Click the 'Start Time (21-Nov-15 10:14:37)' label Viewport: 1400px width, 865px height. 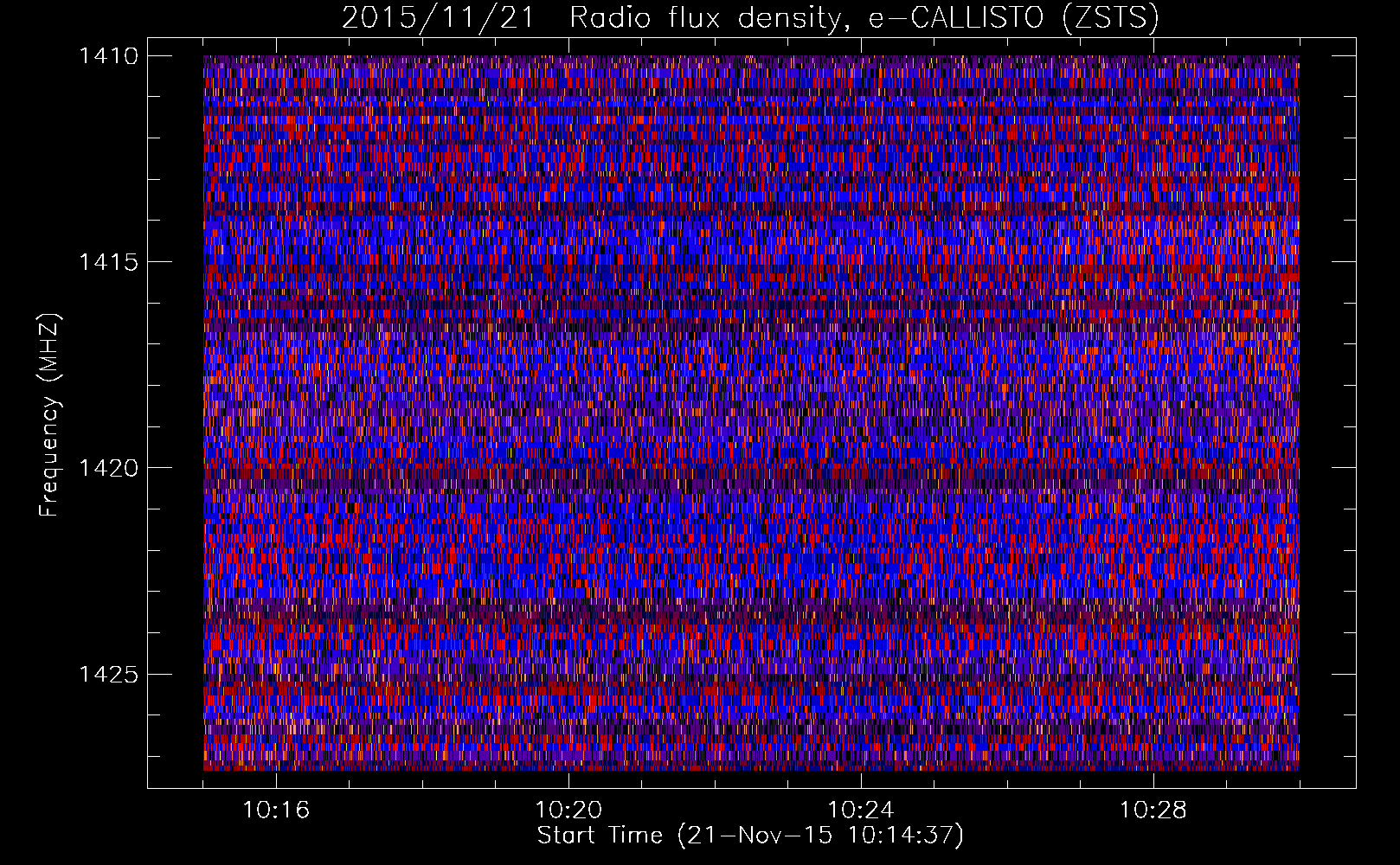[750, 836]
